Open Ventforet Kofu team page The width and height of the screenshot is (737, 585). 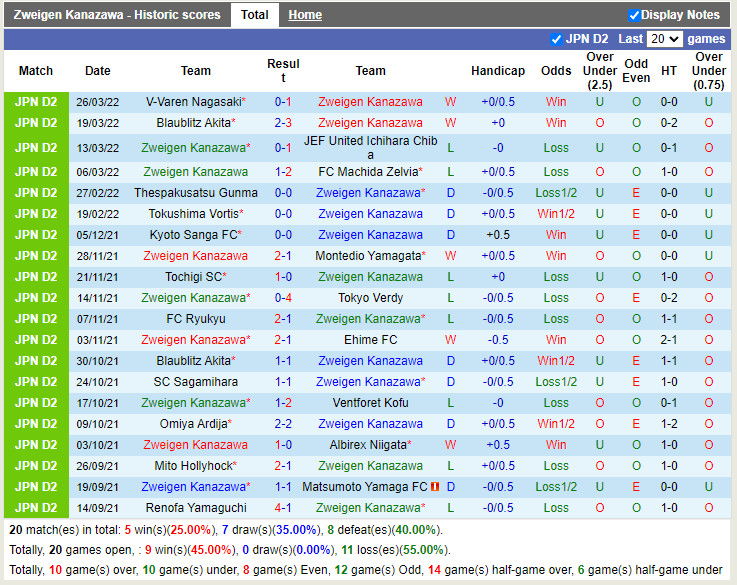370,403
